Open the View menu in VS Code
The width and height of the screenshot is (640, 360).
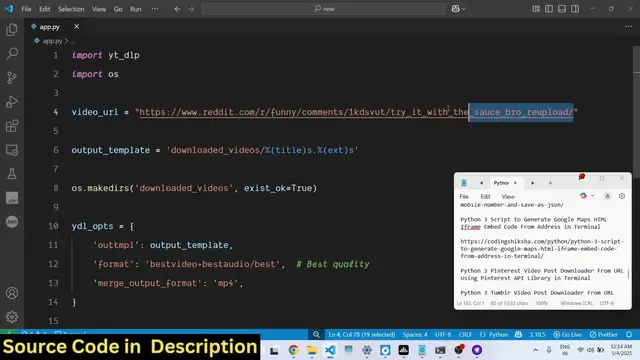coord(99,9)
